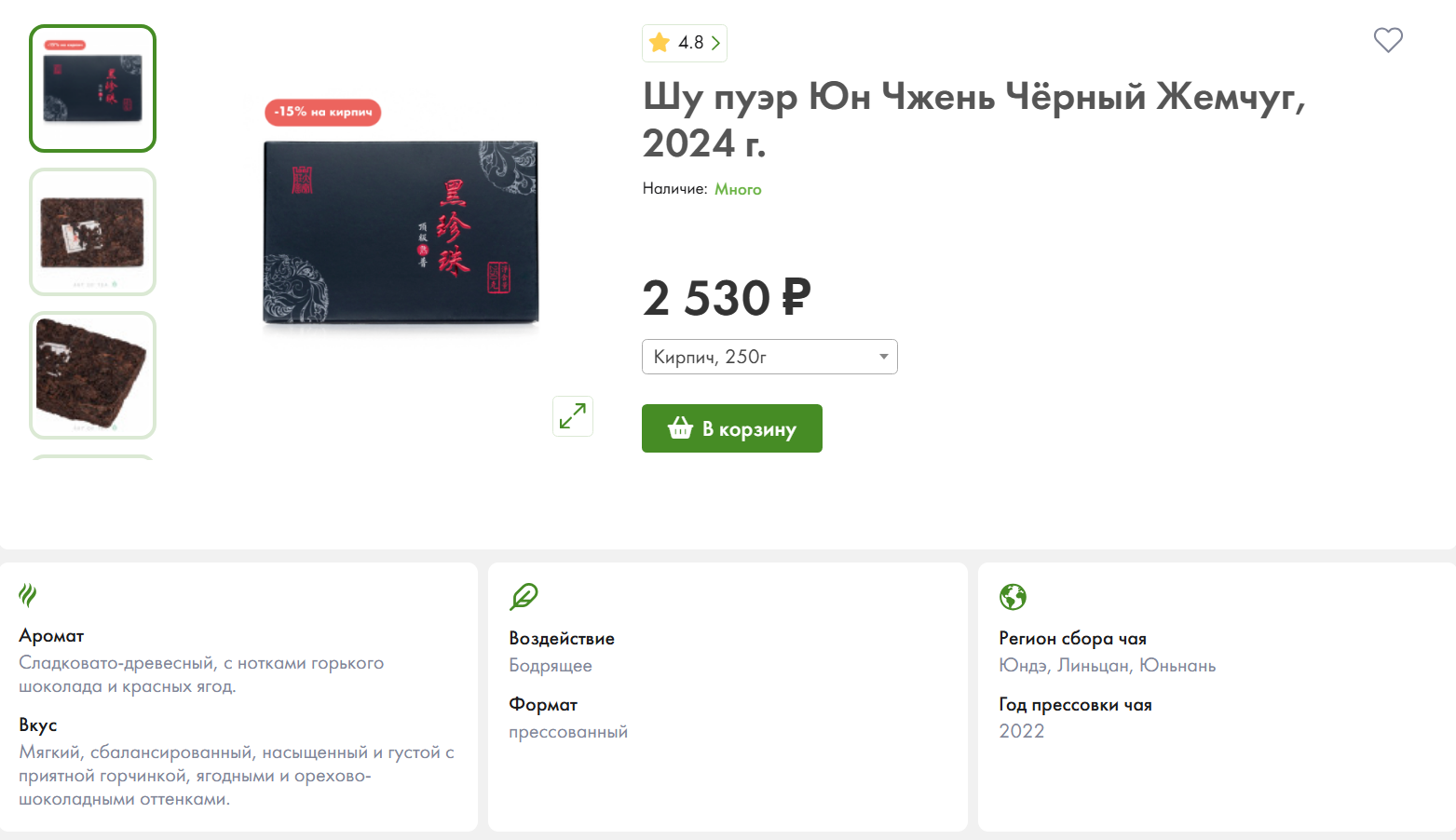Screen dimensions: 1456x840
Task: Click the 4.8 rating number
Action: click(x=690, y=43)
